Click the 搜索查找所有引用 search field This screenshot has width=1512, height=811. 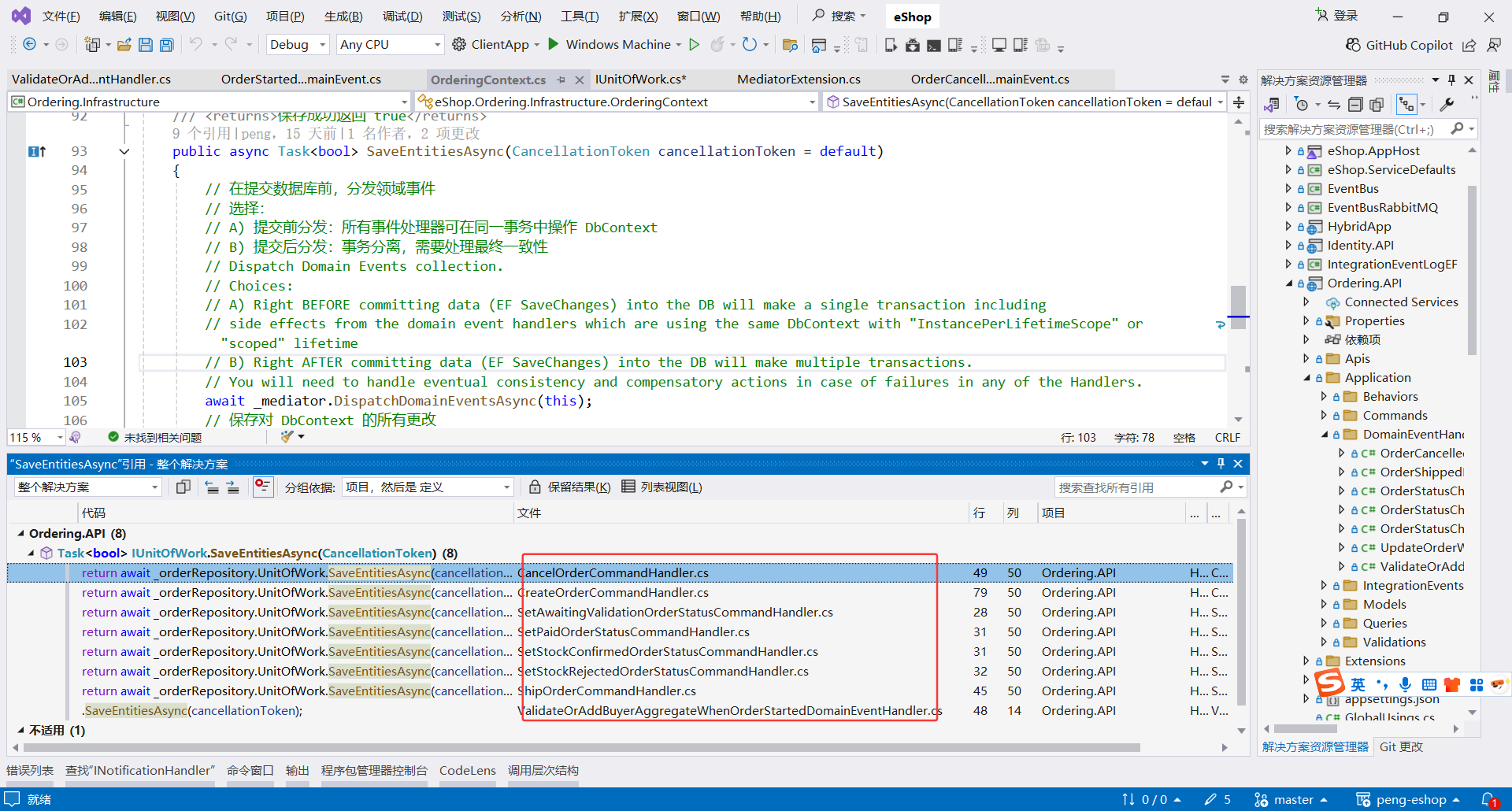(1138, 487)
